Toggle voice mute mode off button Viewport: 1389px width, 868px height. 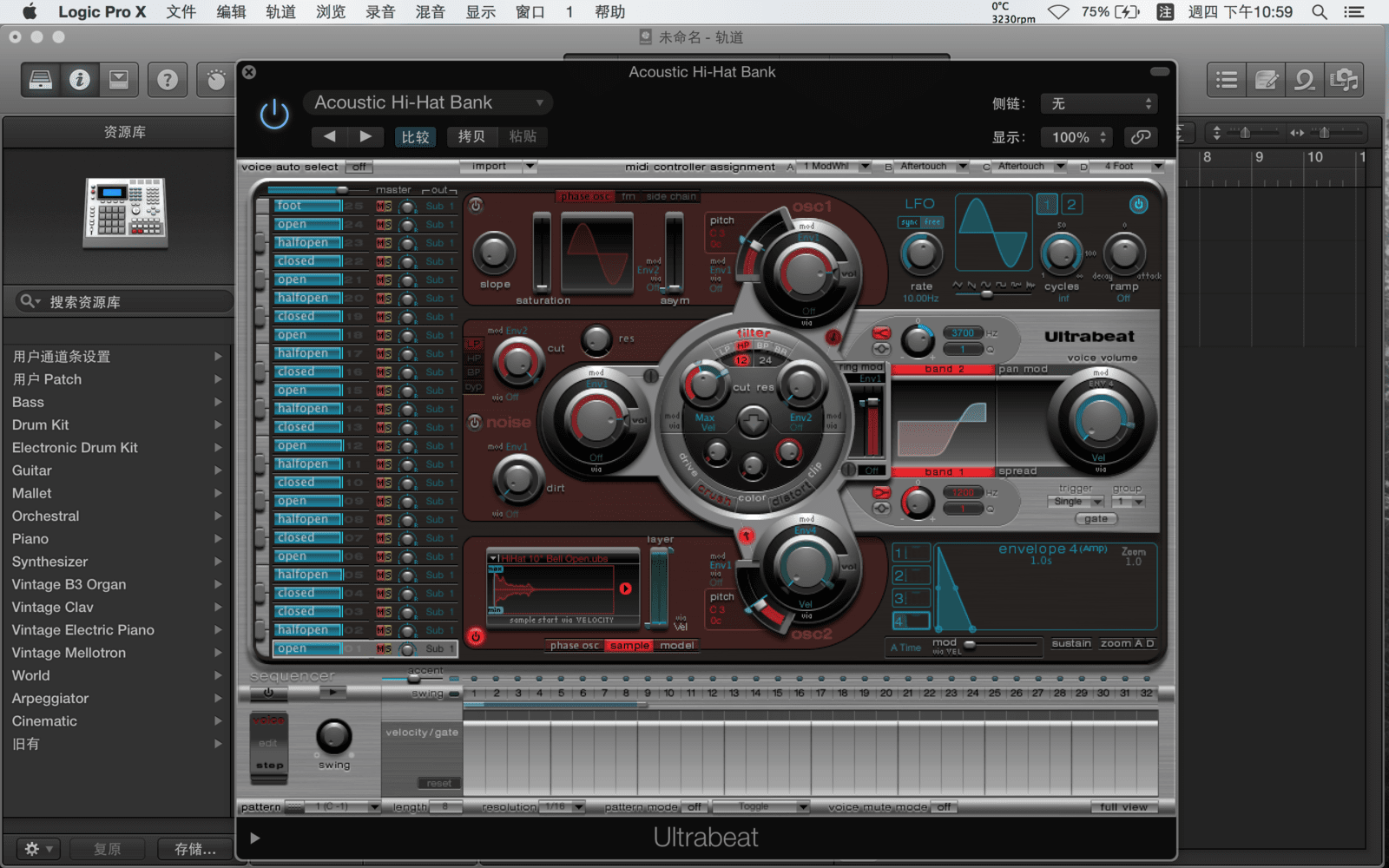coord(944,807)
